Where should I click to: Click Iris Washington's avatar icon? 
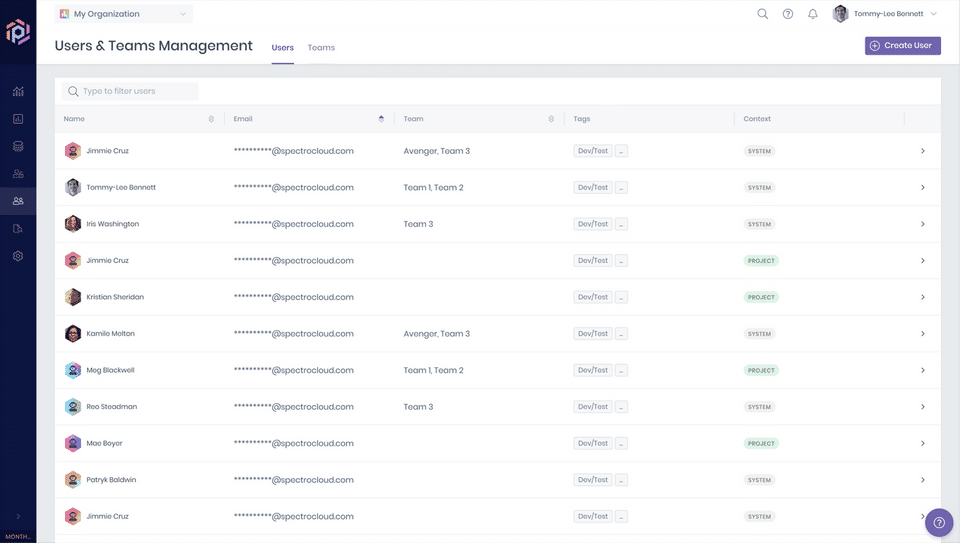click(73, 224)
